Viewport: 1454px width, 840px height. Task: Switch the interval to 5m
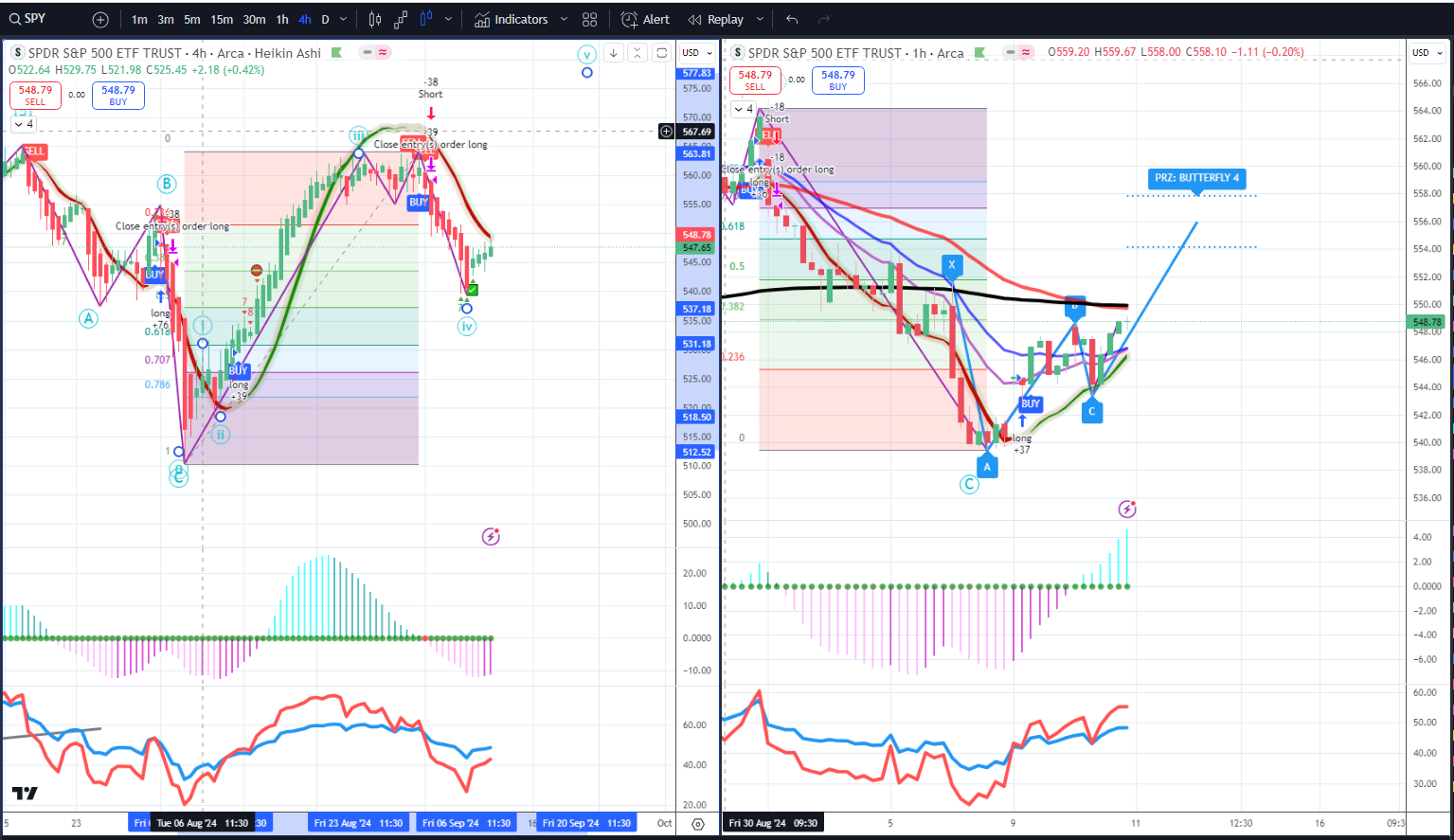[192, 19]
